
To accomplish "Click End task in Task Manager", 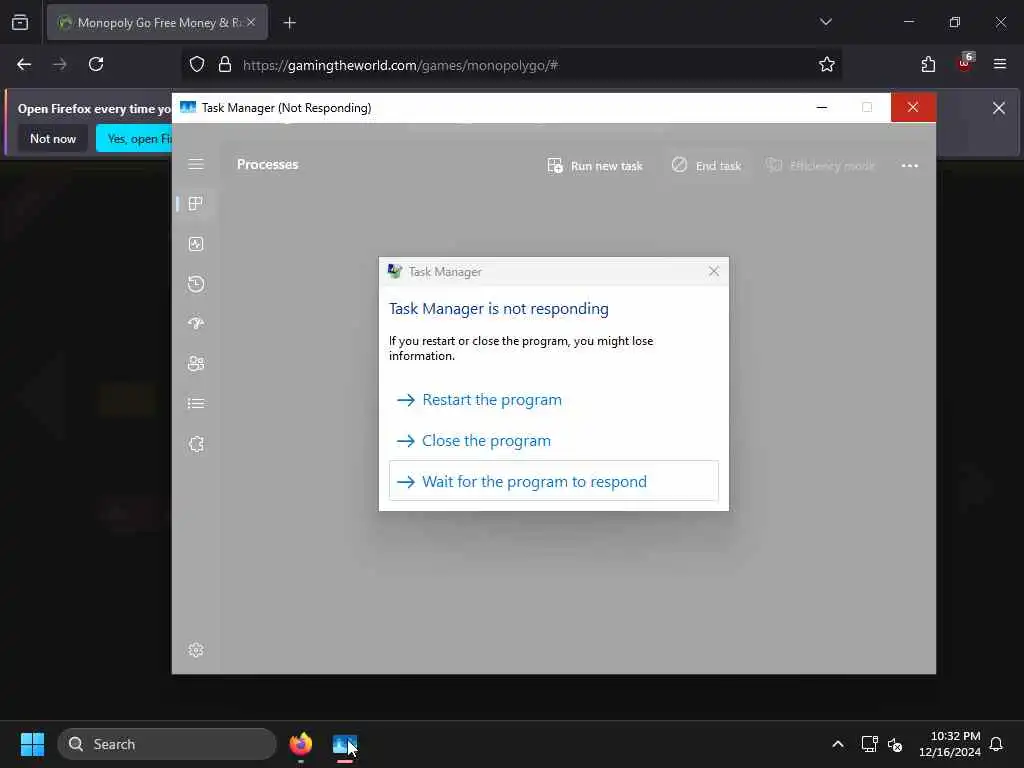I will pyautogui.click(x=707, y=166).
